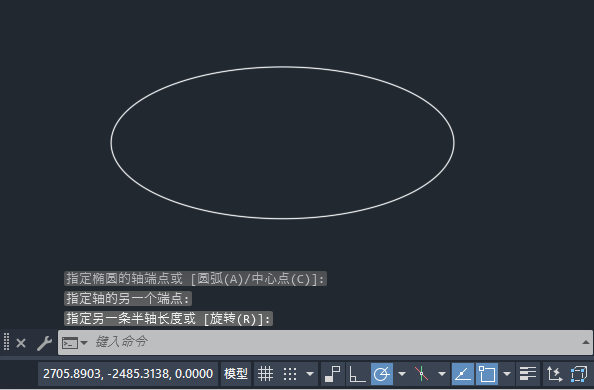Click annotation scale arrows icon

click(555, 374)
